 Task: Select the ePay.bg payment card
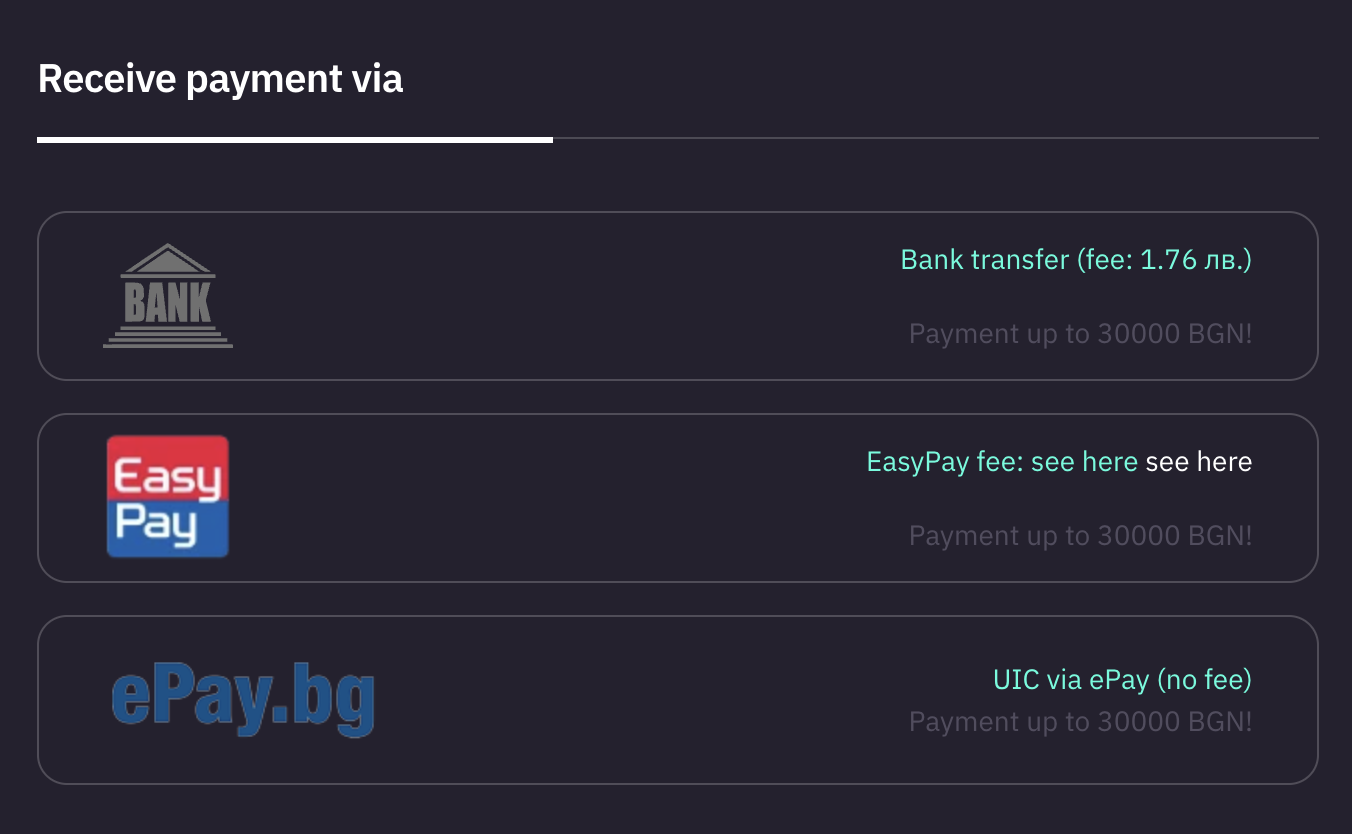650,700
